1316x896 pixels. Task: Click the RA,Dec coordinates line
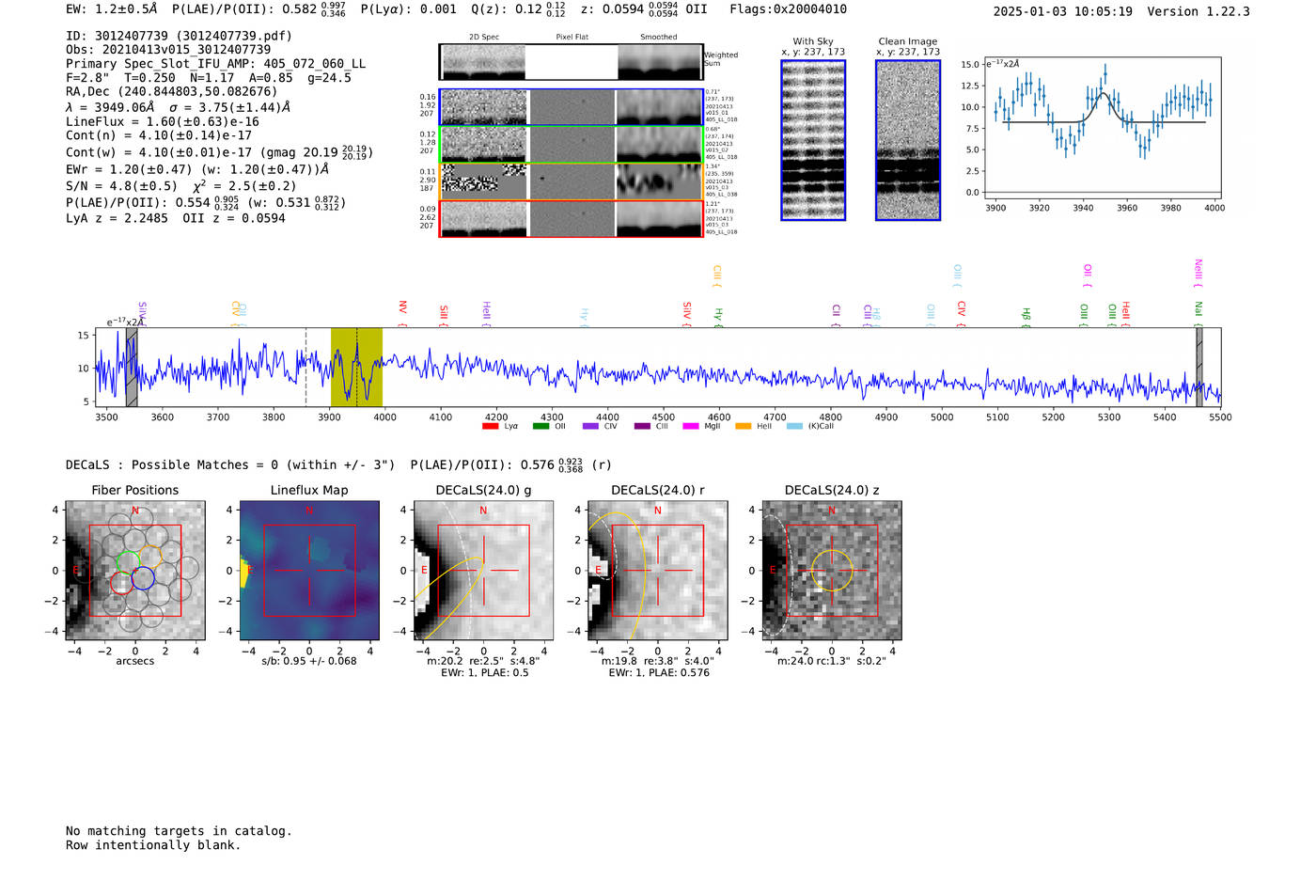172,92
